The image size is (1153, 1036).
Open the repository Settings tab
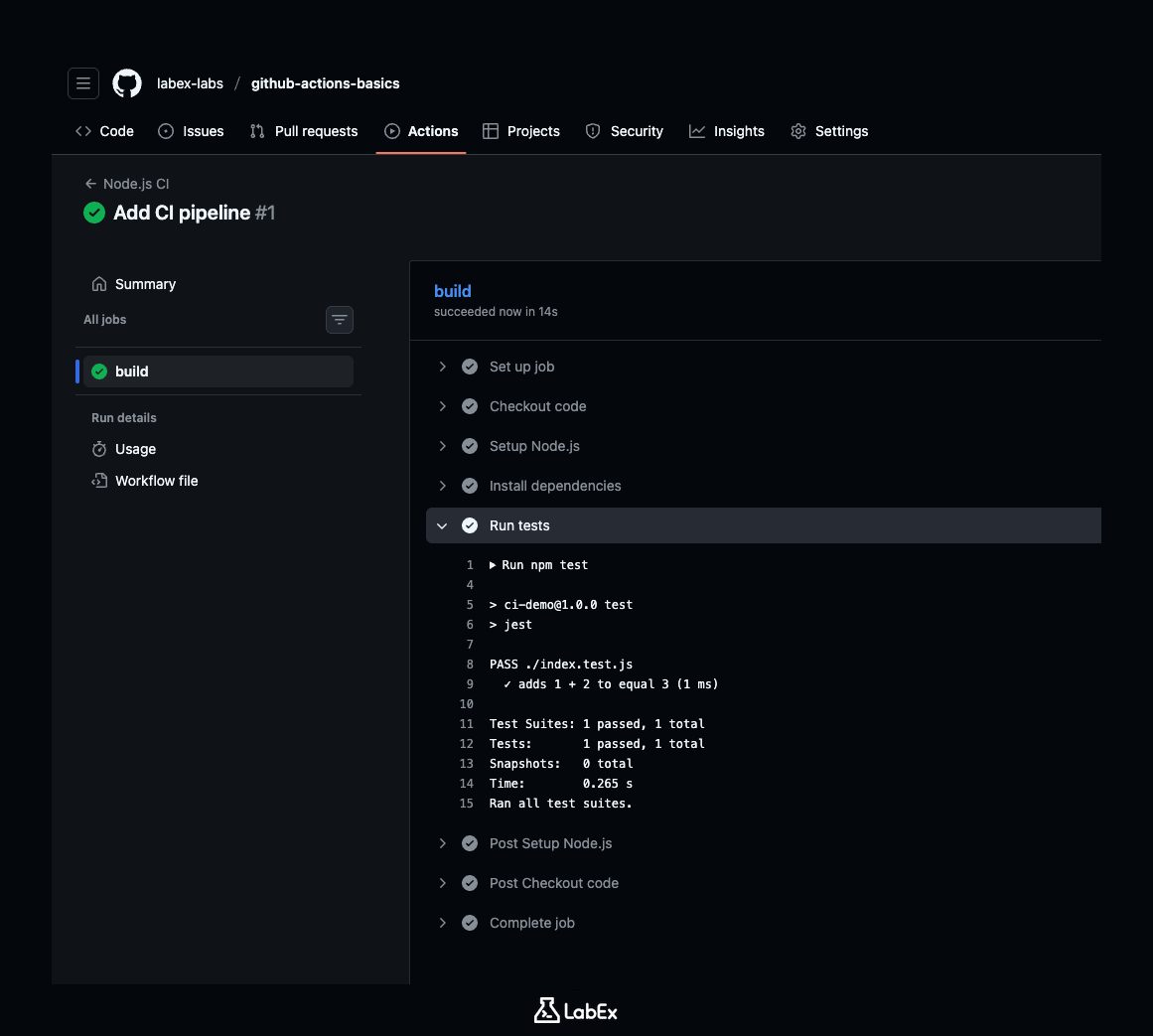click(829, 131)
